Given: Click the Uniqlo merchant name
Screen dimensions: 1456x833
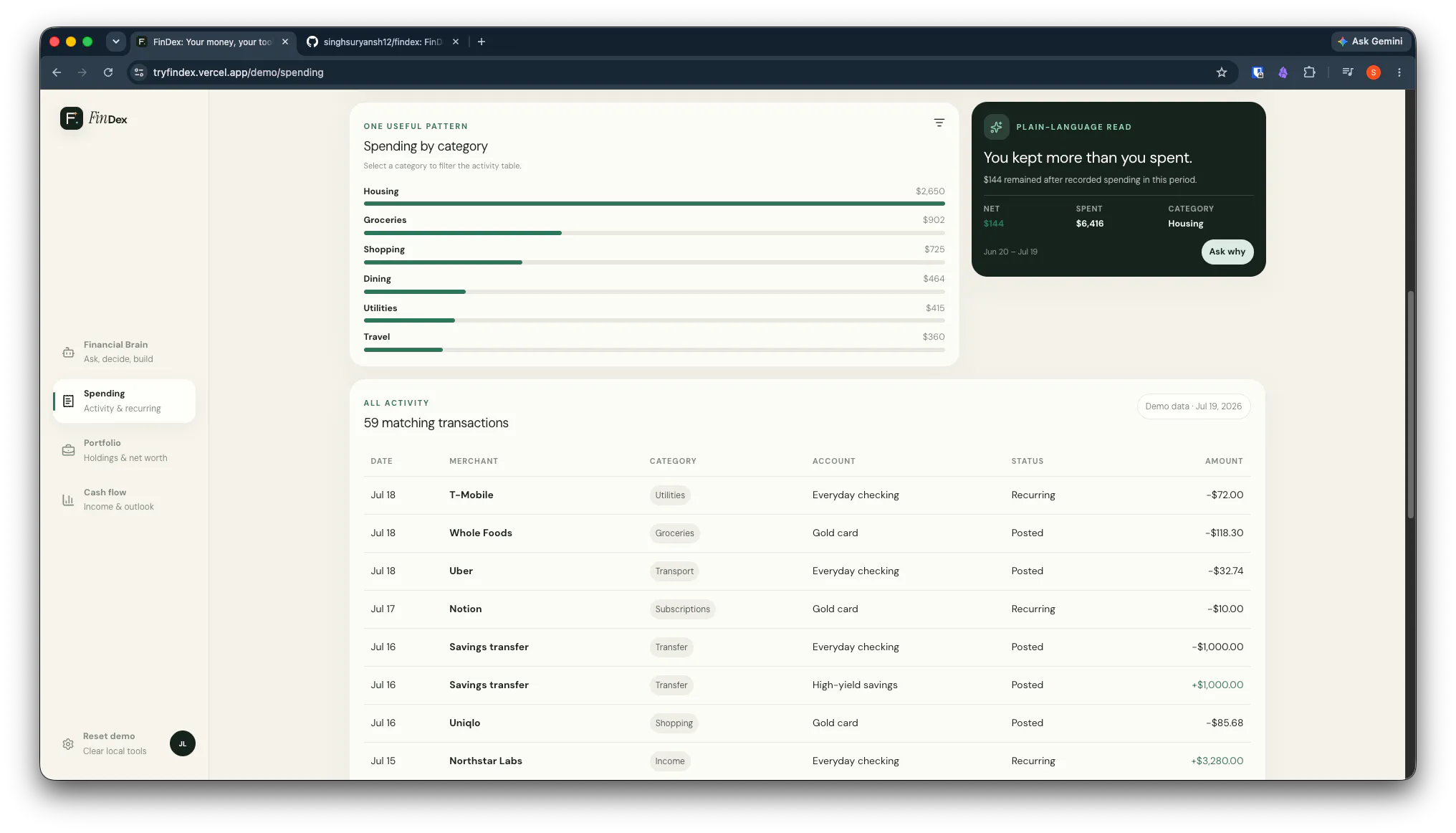Looking at the screenshot, I should 464,723.
